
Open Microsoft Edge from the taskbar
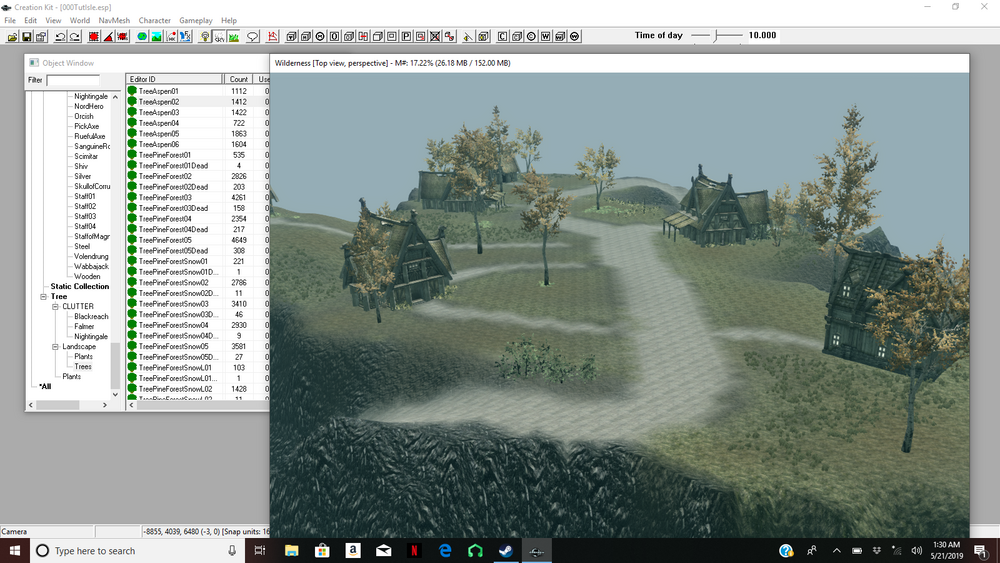[x=445, y=550]
